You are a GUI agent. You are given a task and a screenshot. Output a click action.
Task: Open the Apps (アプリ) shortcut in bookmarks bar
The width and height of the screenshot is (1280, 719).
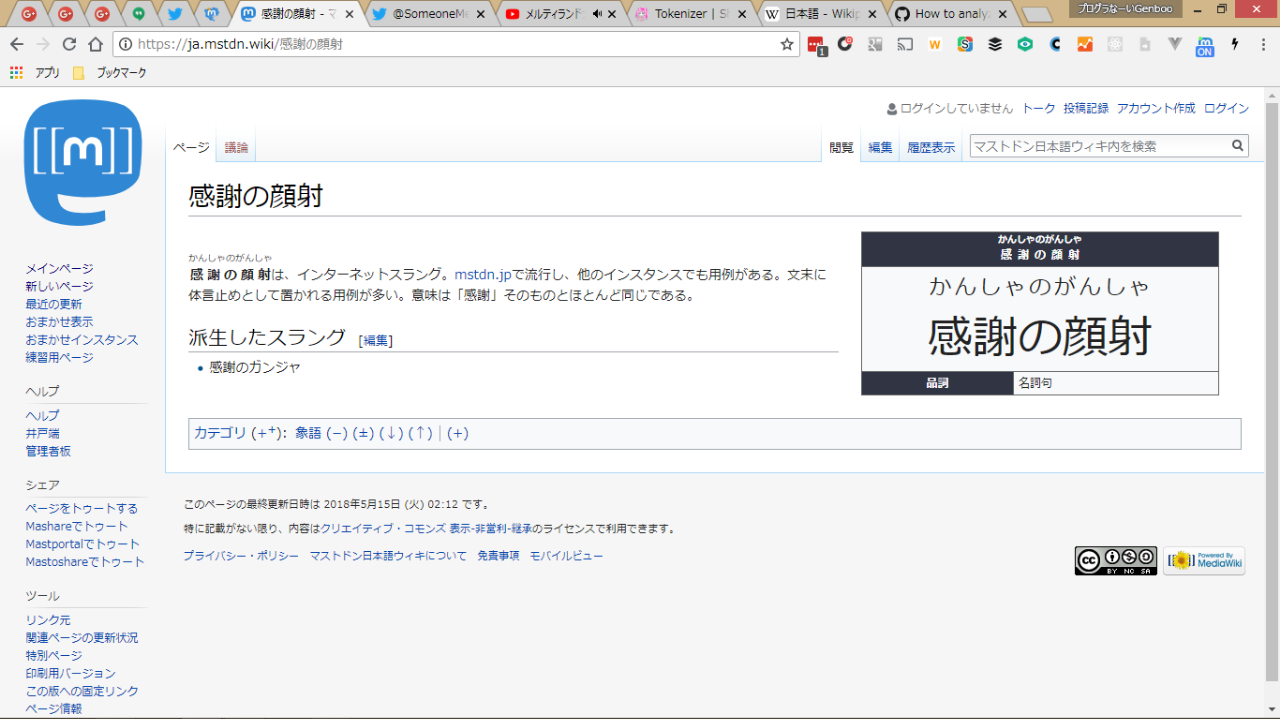(35, 73)
